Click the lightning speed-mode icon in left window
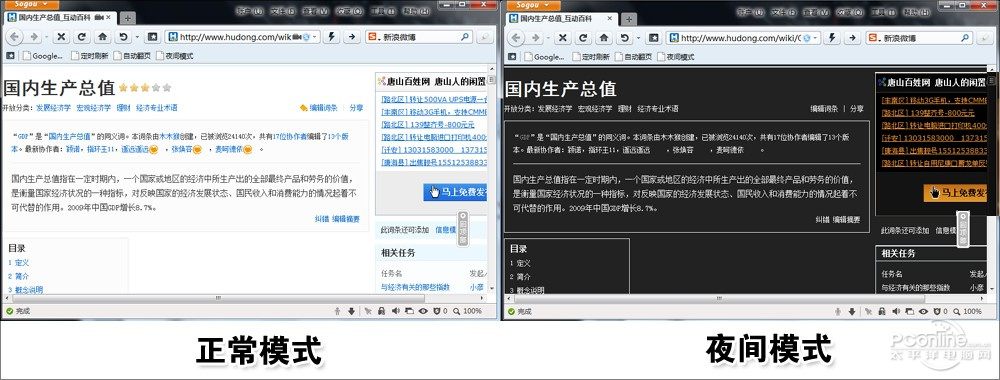The image size is (1000, 380). [x=331, y=37]
